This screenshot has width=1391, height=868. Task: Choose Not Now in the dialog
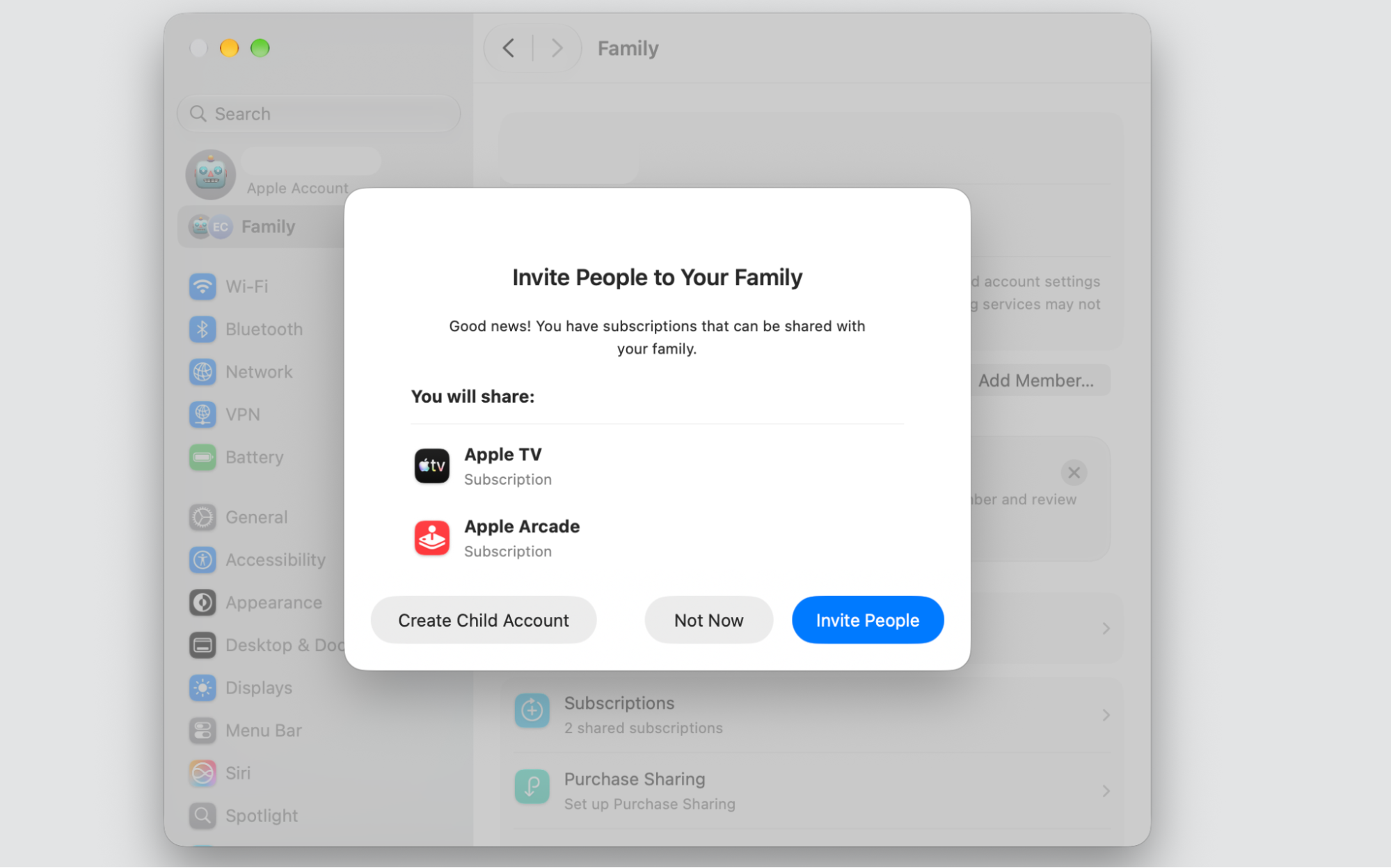708,620
